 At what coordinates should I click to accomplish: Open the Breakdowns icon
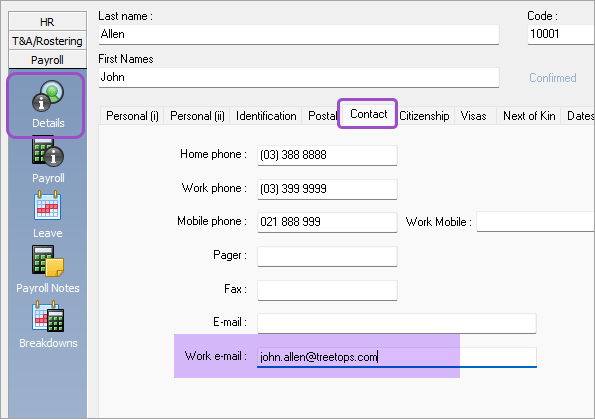pos(47,316)
